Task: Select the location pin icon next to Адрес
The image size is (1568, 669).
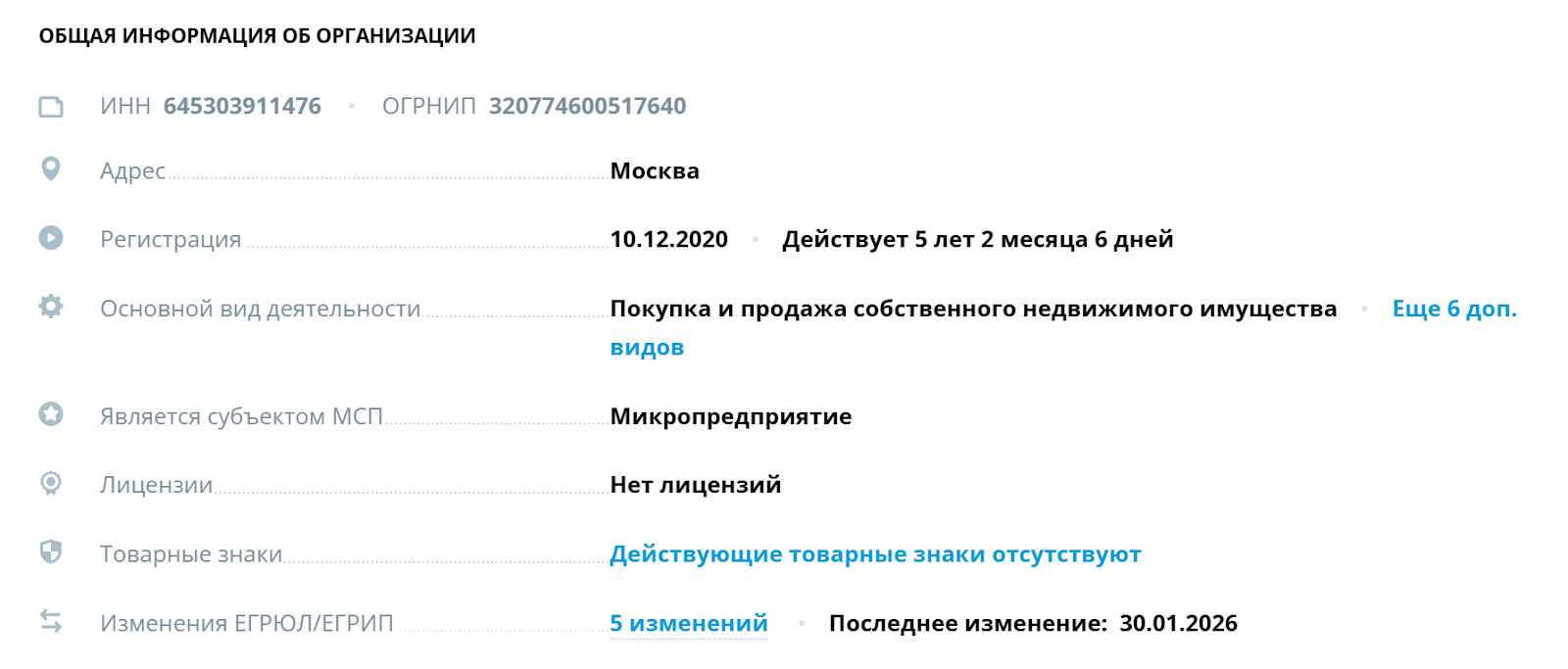Action: click(x=49, y=168)
